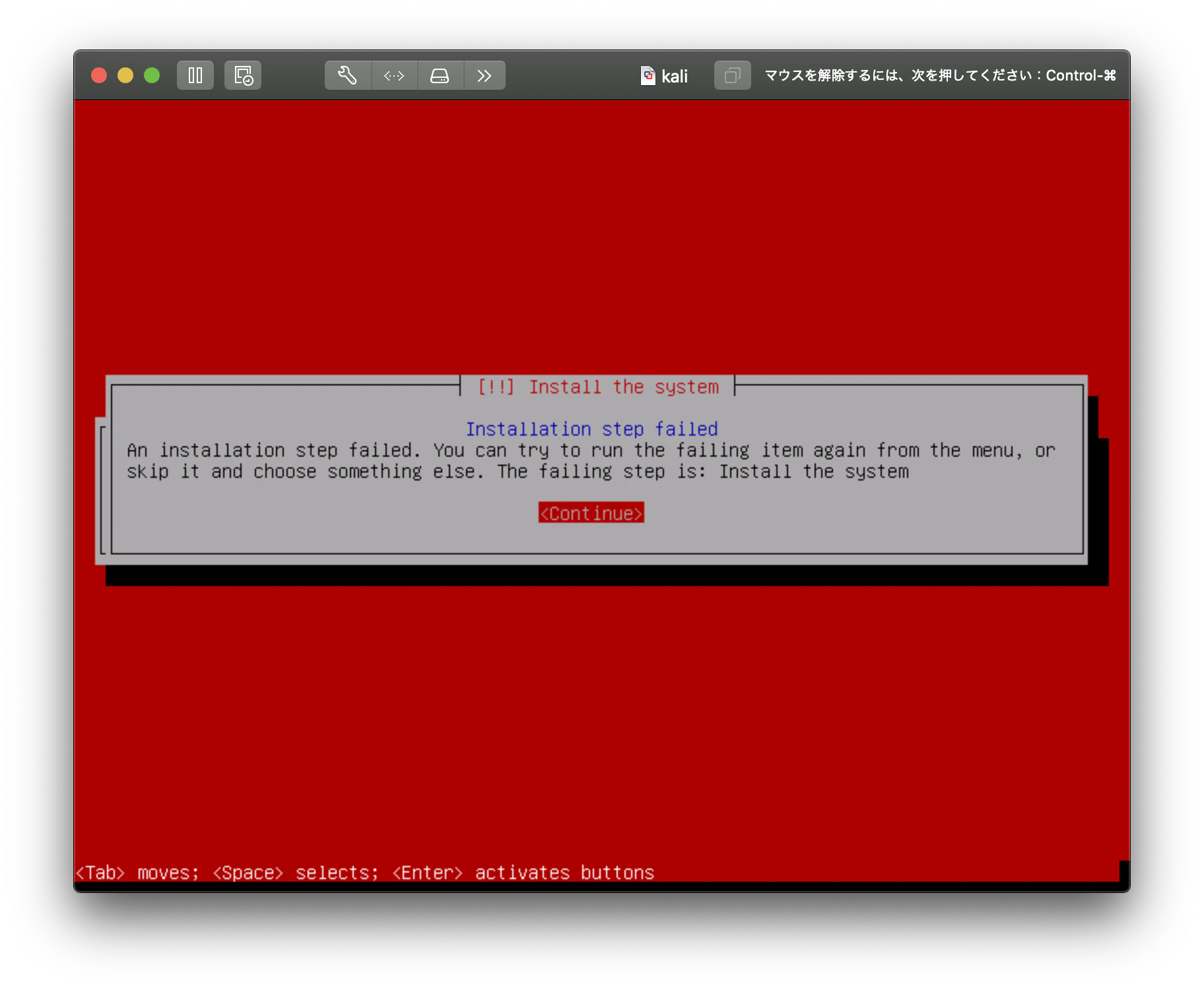Click the 'kali' window title text
Viewport: 1204px width, 990px height.
(x=675, y=77)
